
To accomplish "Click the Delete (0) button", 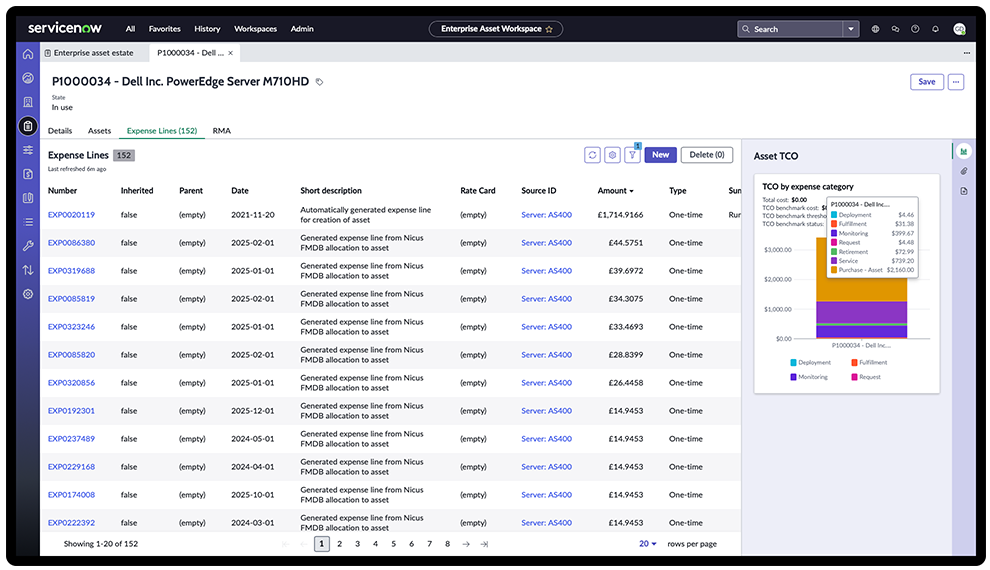I will (x=707, y=155).
